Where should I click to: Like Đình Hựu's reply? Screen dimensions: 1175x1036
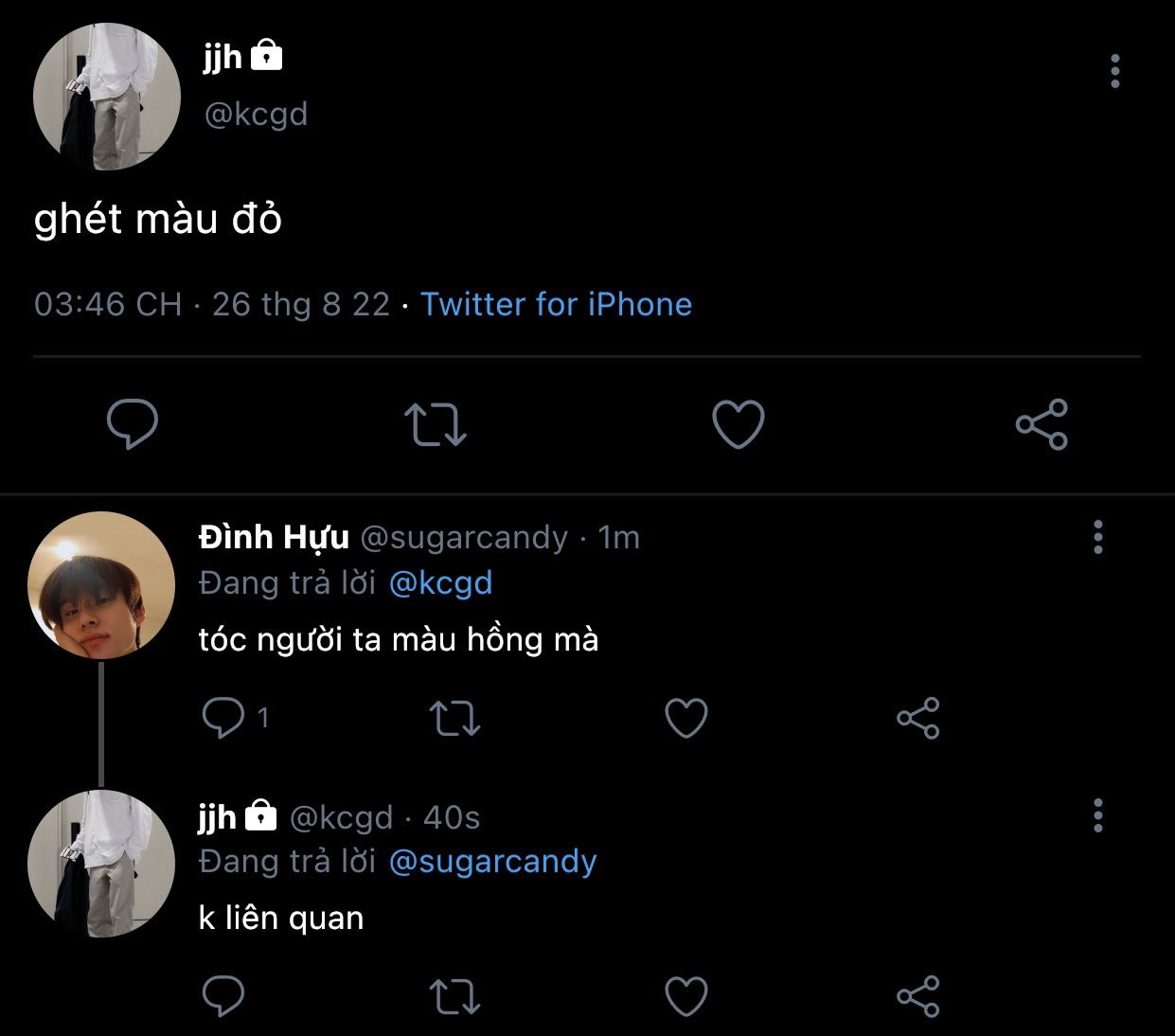686,718
